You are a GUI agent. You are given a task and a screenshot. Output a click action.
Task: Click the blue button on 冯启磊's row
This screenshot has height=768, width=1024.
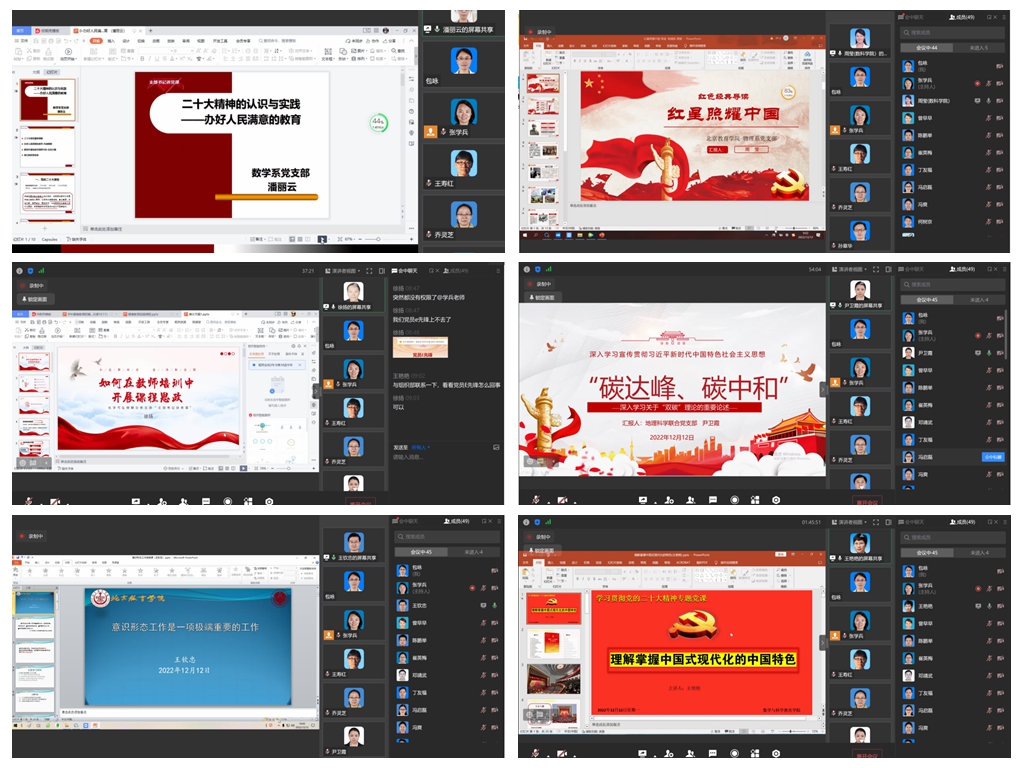point(993,457)
